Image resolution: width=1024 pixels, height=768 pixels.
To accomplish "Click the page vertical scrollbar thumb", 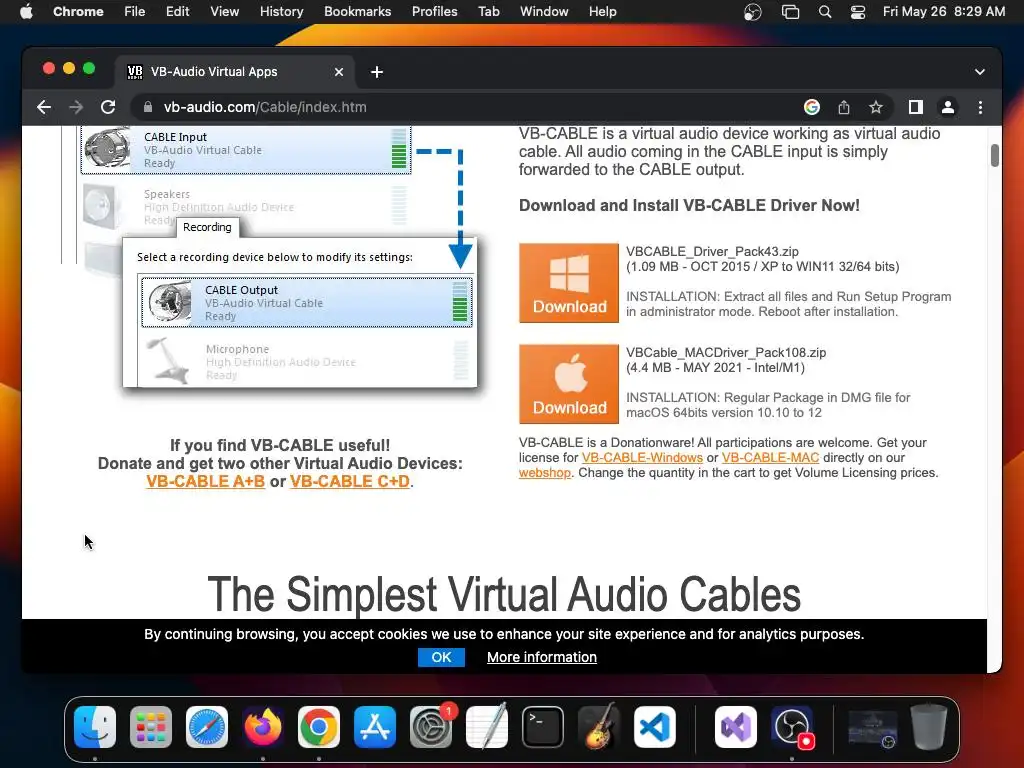I will coord(995,155).
